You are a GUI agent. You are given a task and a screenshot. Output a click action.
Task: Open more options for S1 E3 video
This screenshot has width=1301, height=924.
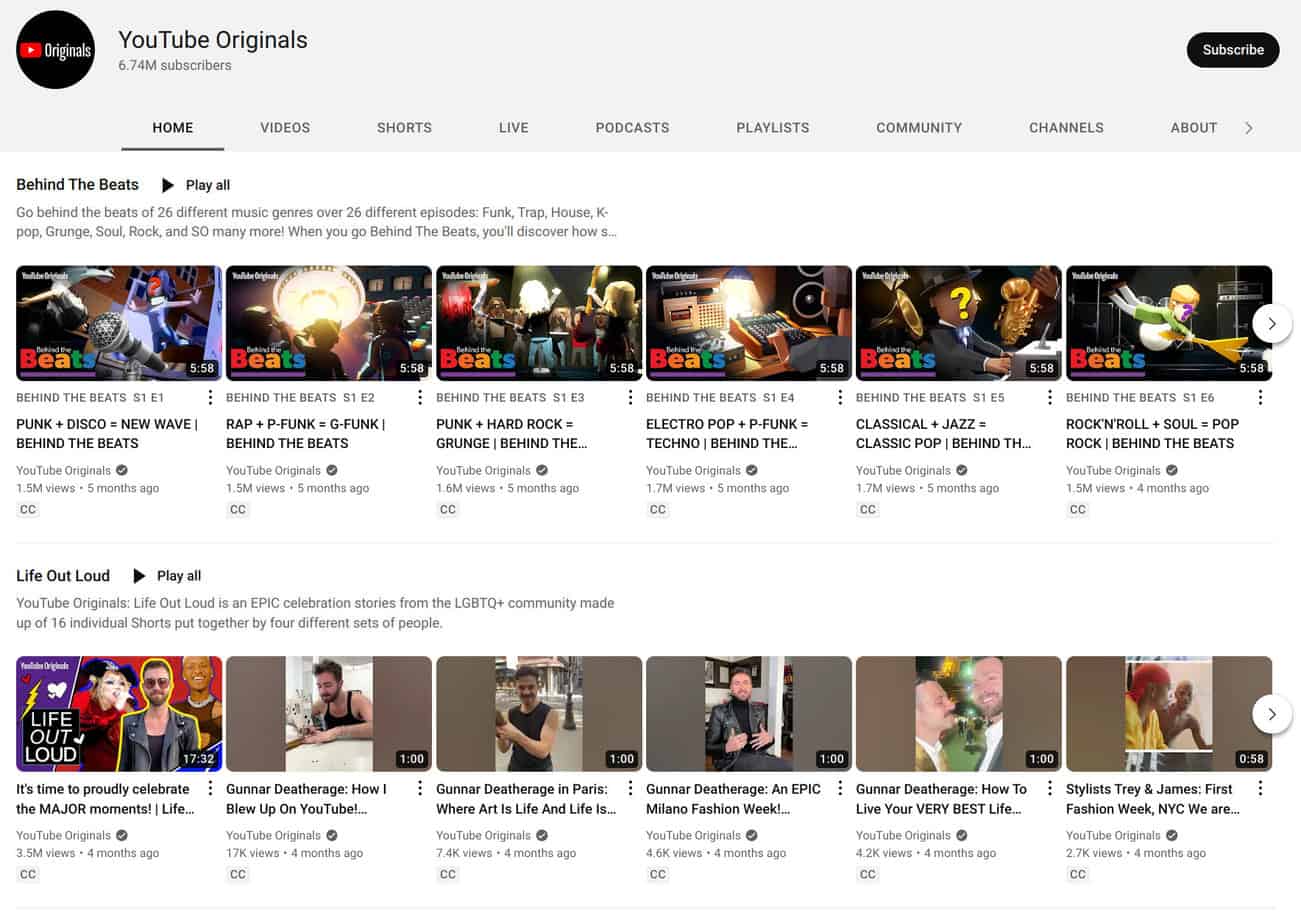pos(630,398)
